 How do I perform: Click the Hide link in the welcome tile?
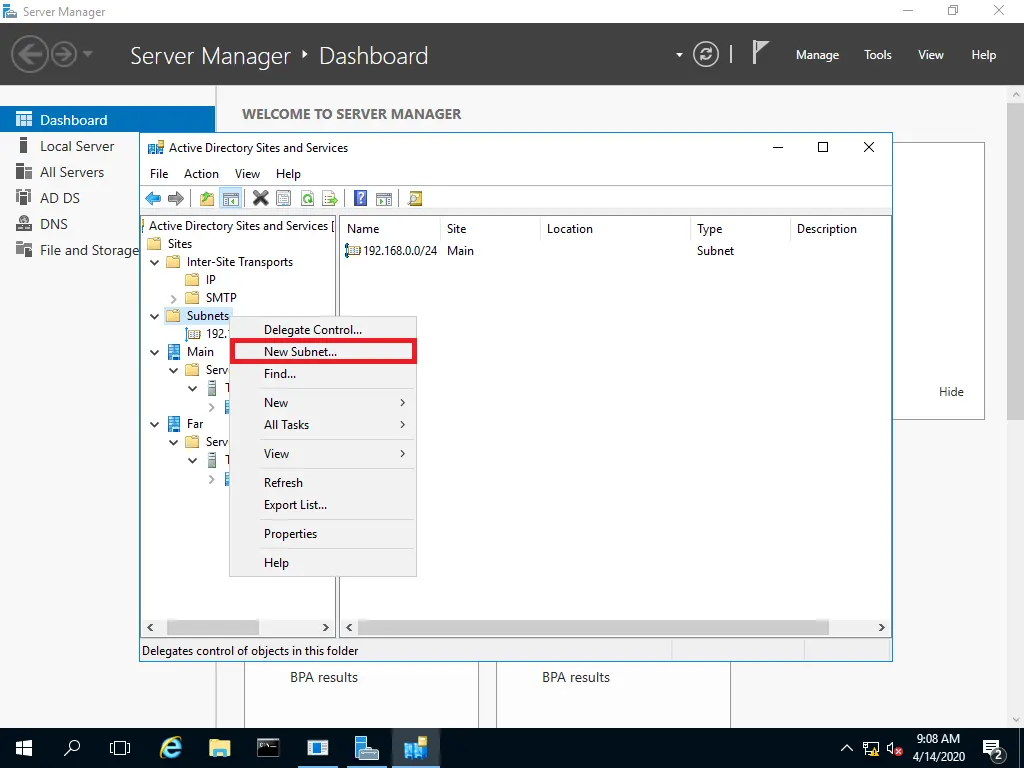951,392
